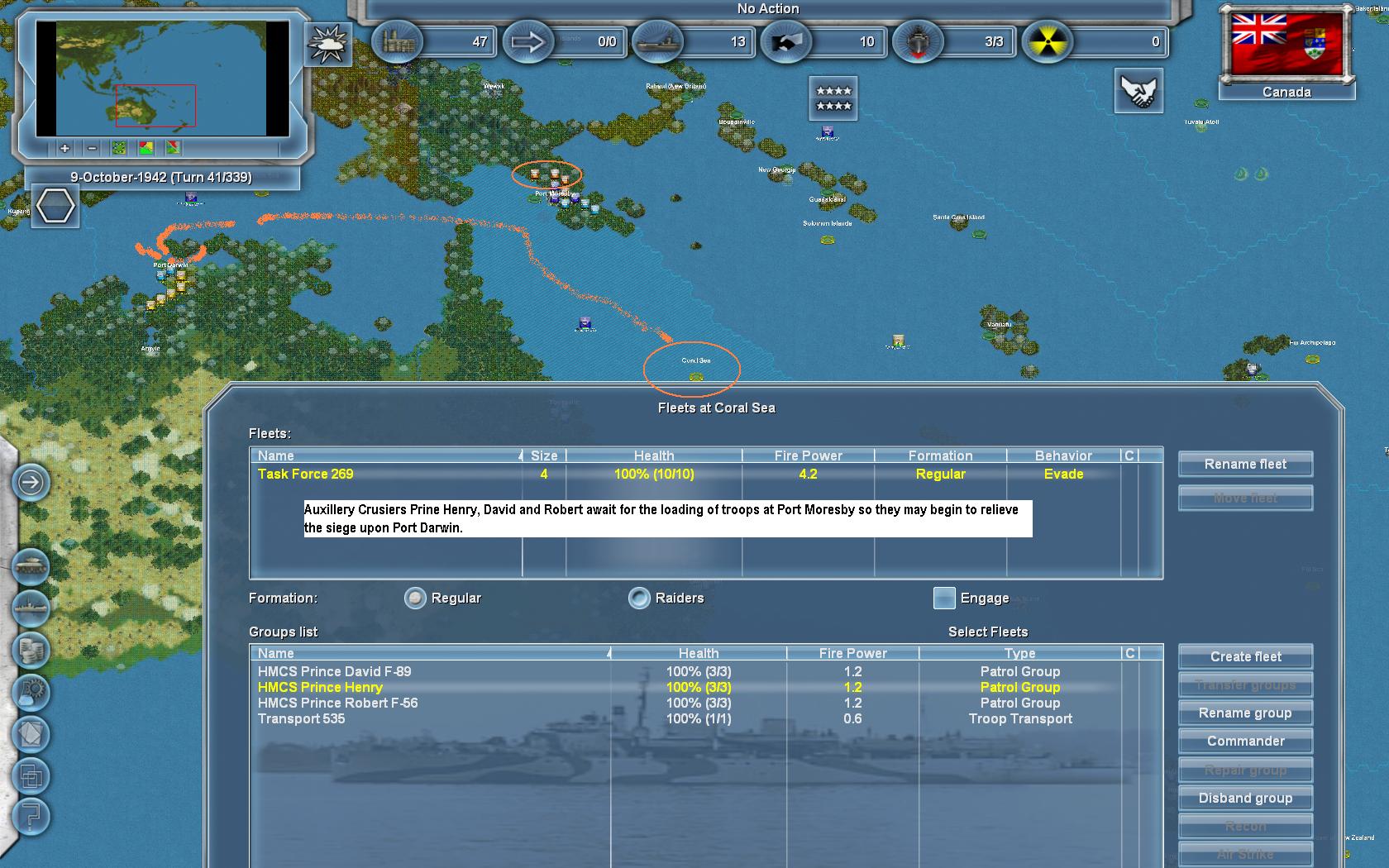Open the land units tank icon
This screenshot has width=1389, height=868.
tap(31, 566)
